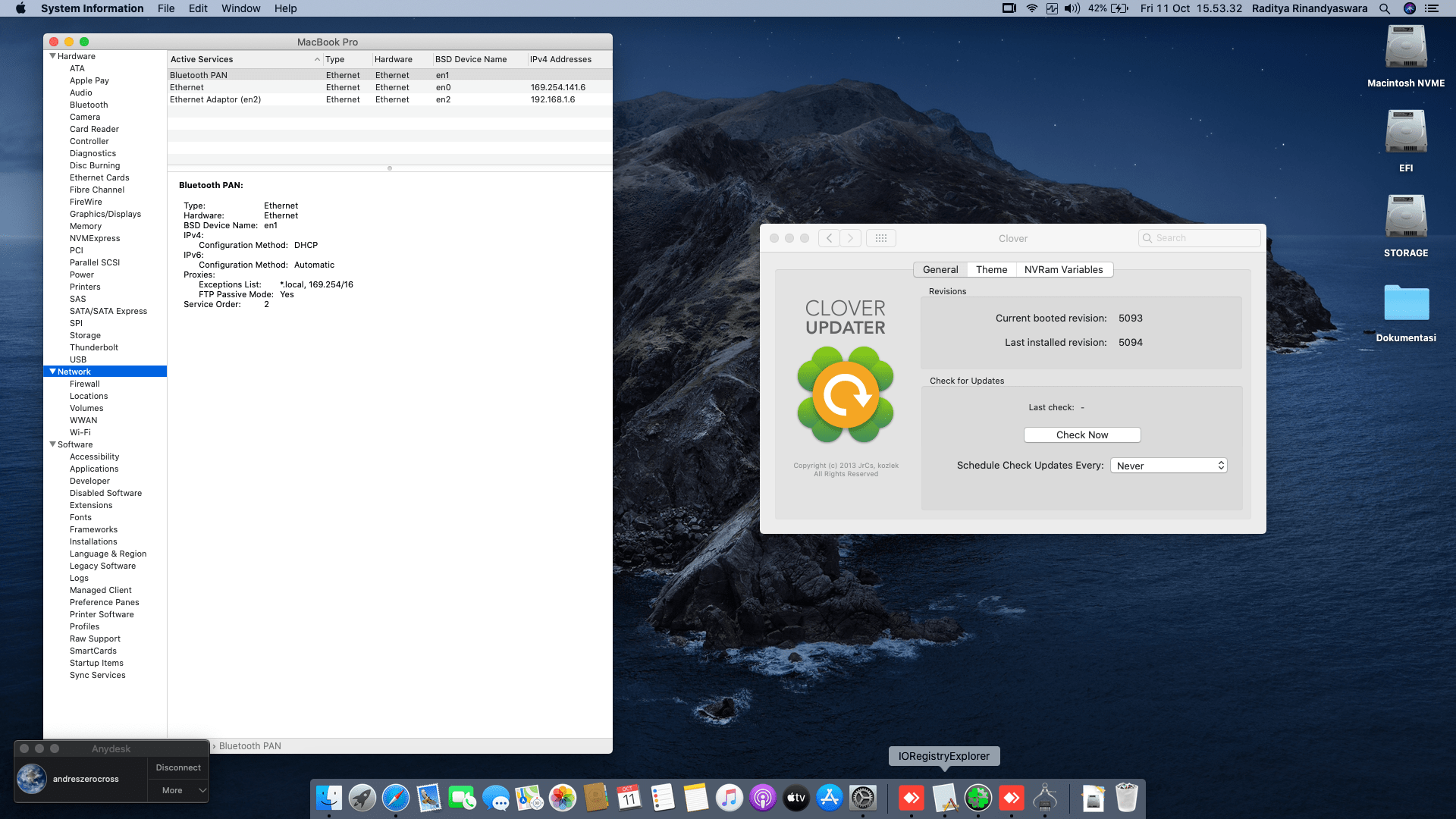
Task: Click the Clover show-all grid icon
Action: (880, 238)
